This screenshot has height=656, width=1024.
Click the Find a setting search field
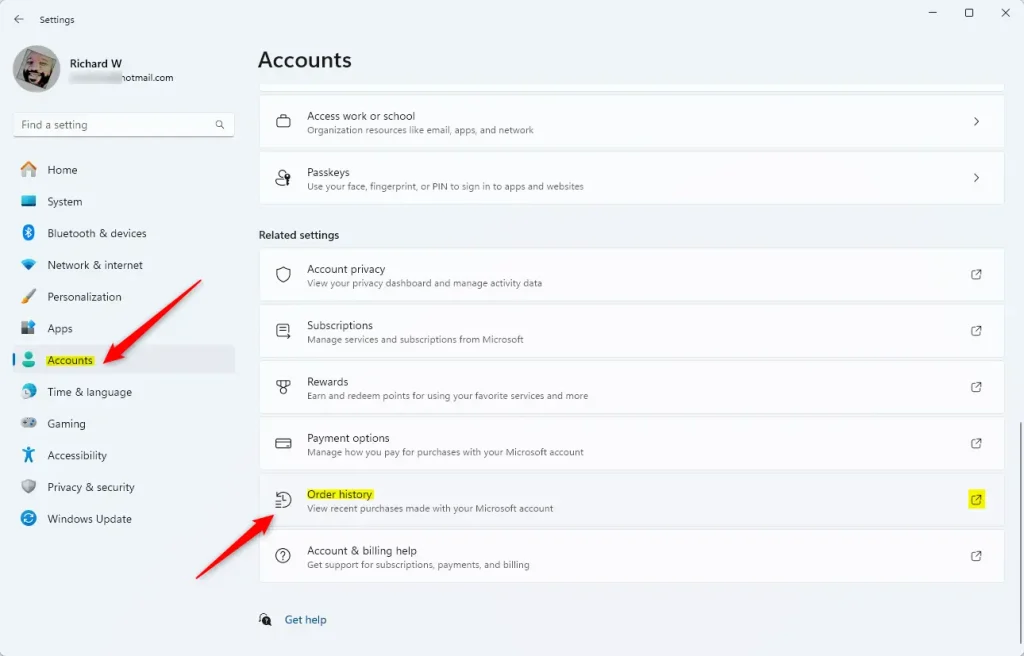(x=124, y=125)
